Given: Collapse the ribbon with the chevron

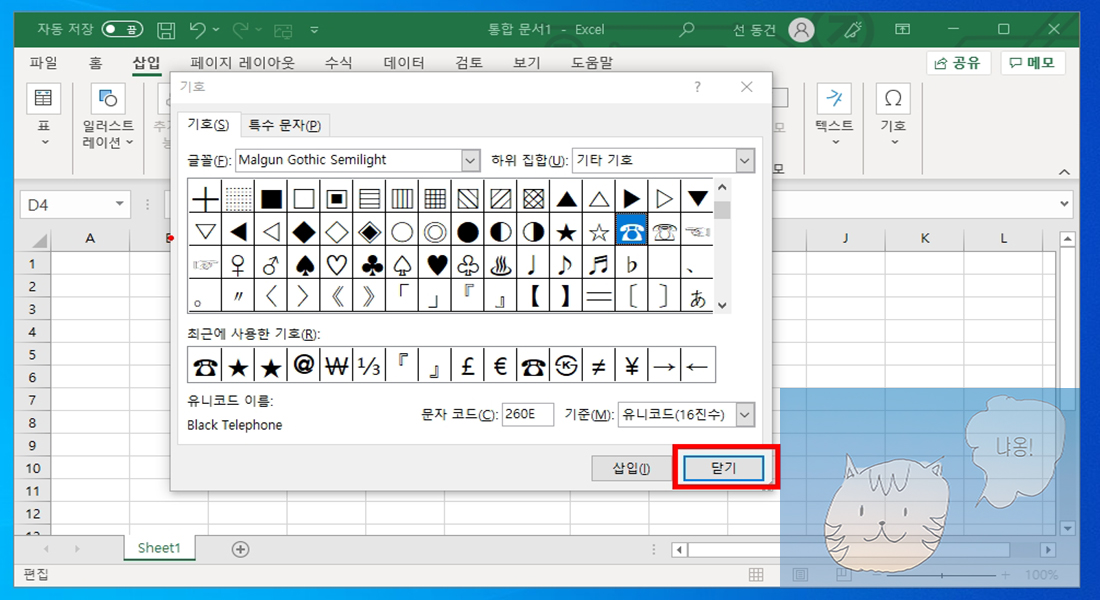Looking at the screenshot, I should pyautogui.click(x=1064, y=172).
